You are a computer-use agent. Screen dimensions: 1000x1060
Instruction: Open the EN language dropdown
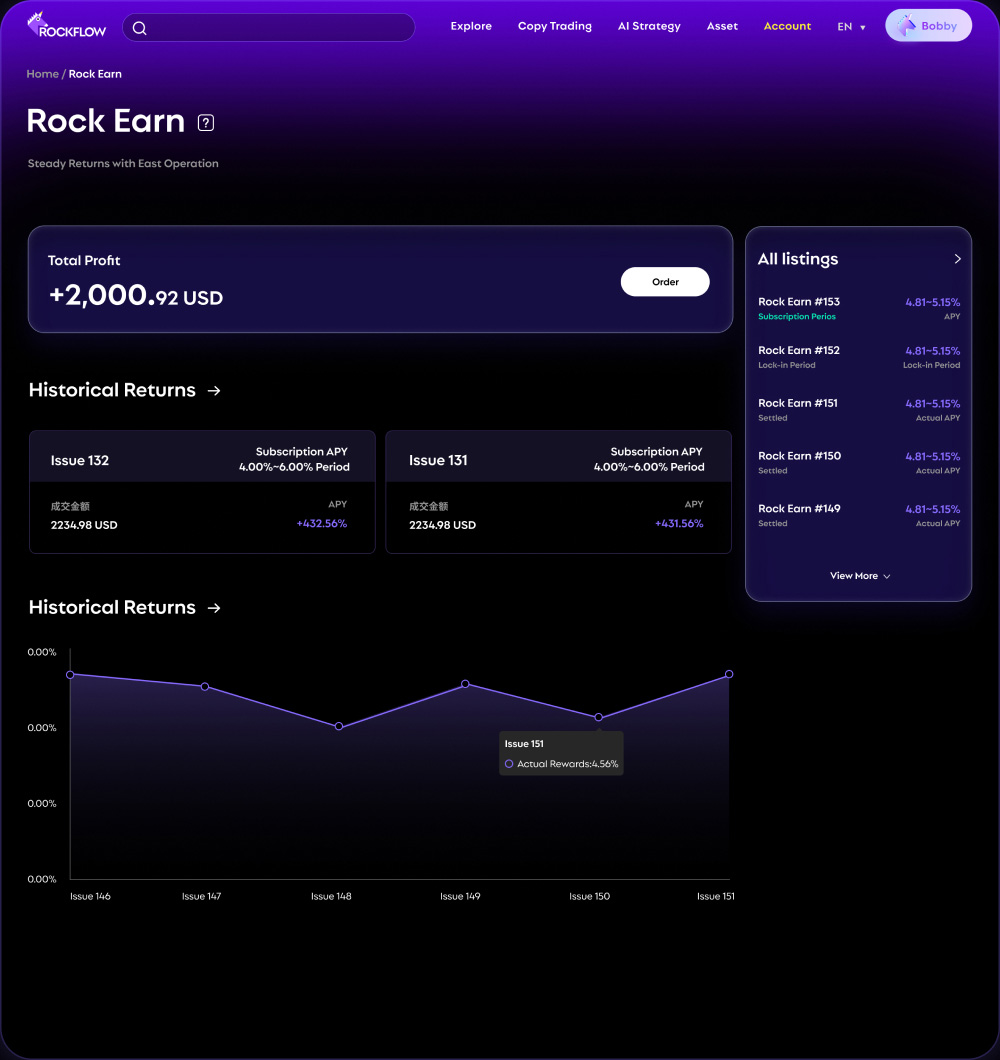pos(851,27)
